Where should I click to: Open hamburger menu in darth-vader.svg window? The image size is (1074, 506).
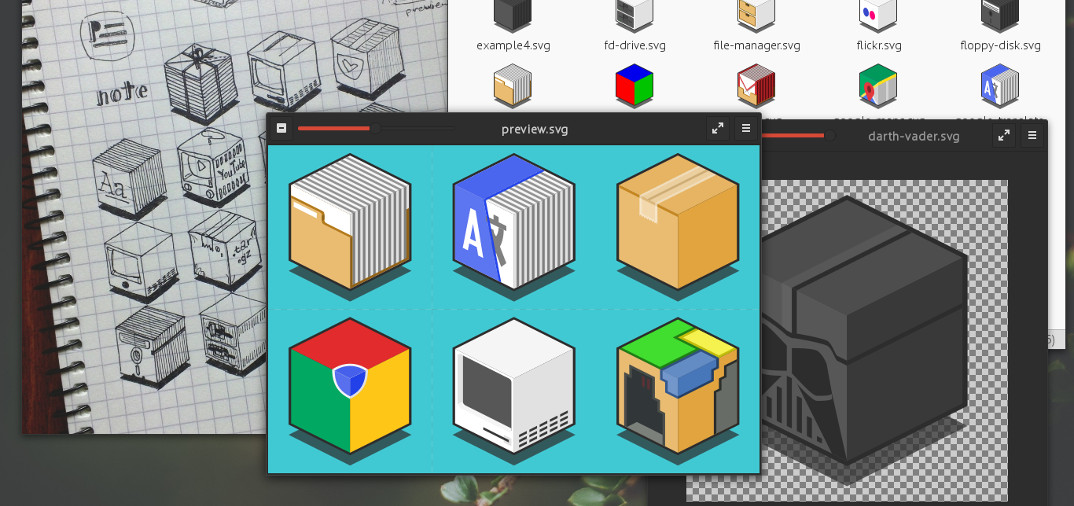(1032, 136)
